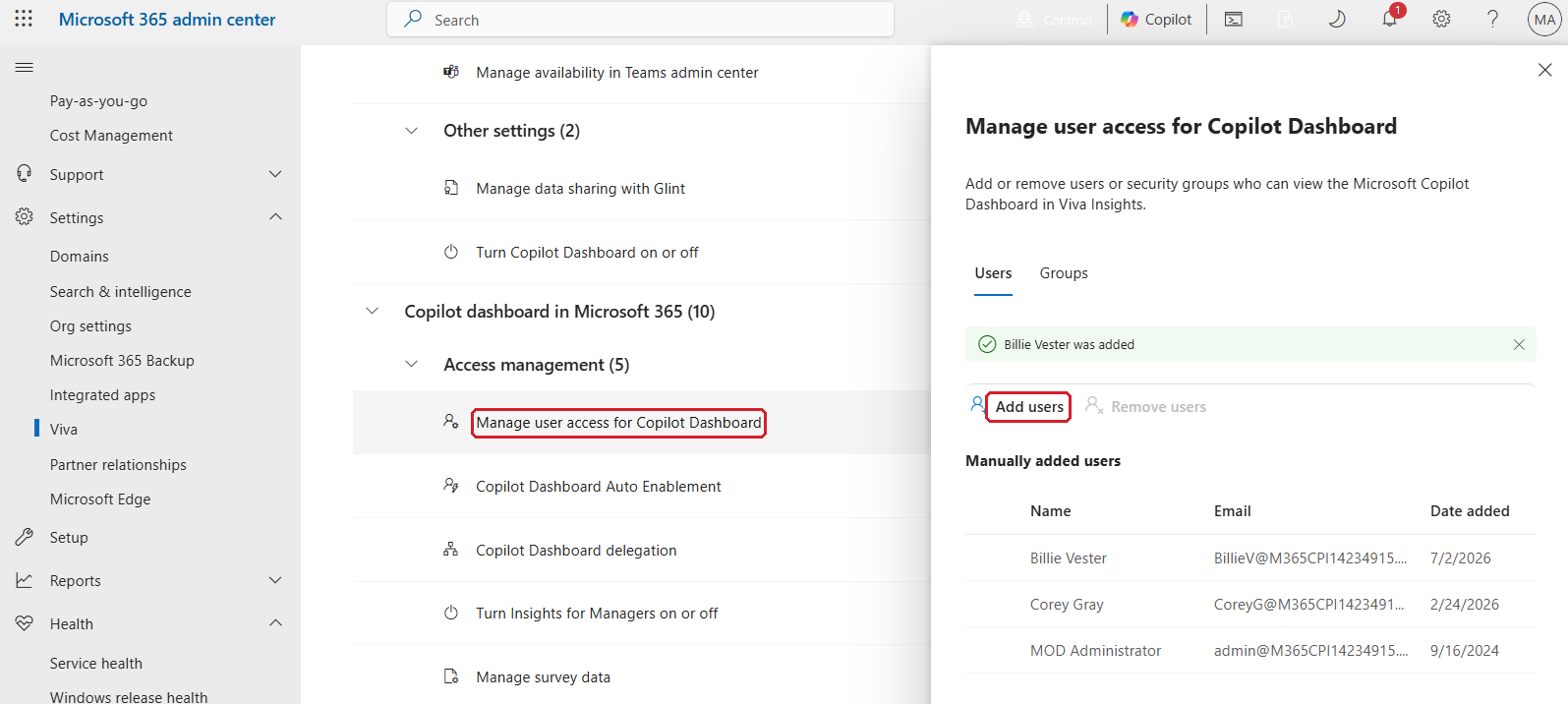The height and width of the screenshot is (704, 1568).
Task: Open Partner relationships in the sidebar
Action: pos(118,465)
